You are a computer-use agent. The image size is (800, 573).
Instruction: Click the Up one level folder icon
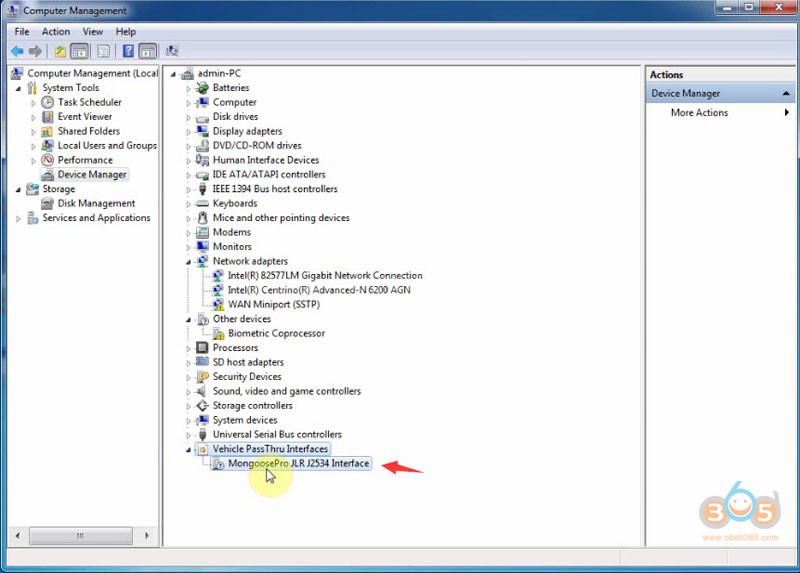[60, 51]
